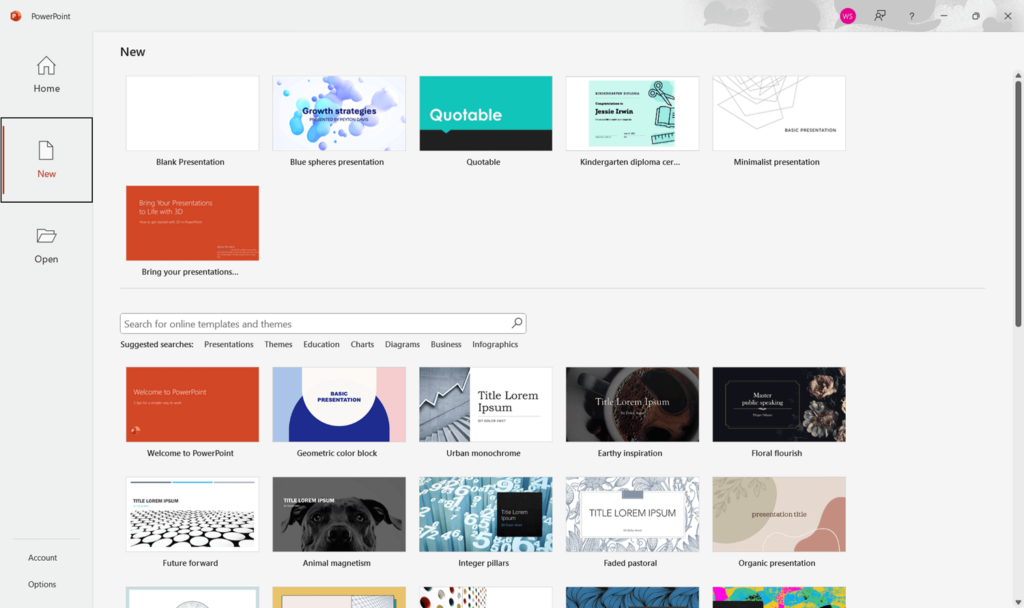This screenshot has height=608, width=1024.
Task: Choose the Quotable template
Action: click(x=485, y=112)
